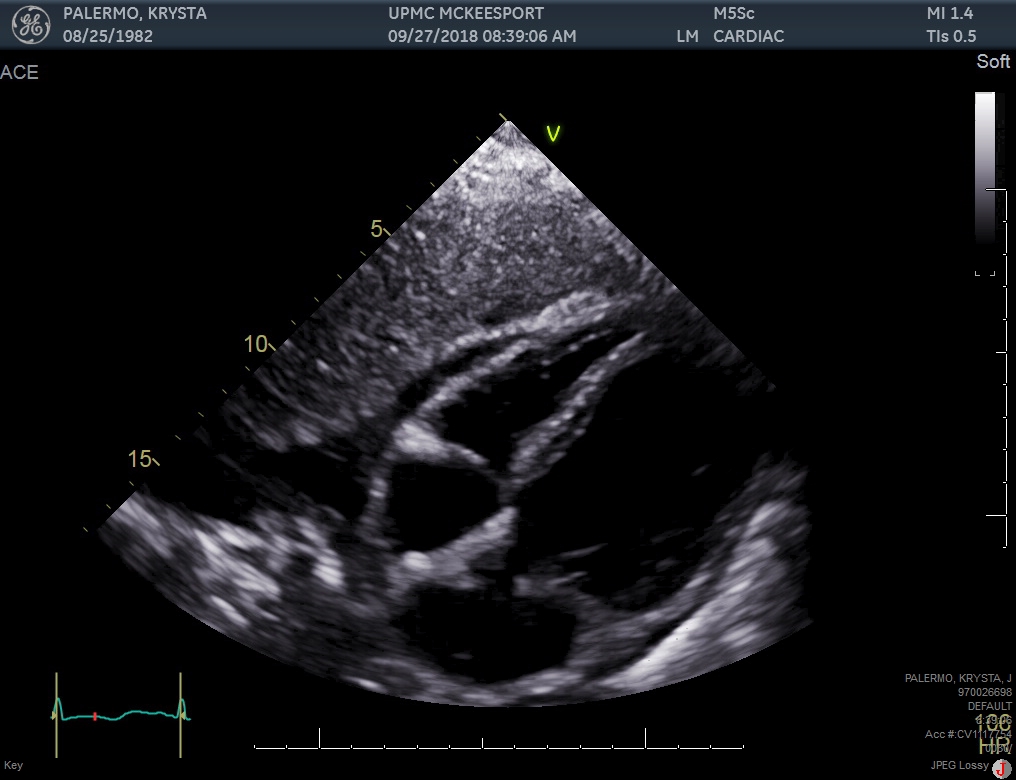Click the red marker on ECG trace
The image size is (1016, 780).
(94, 716)
